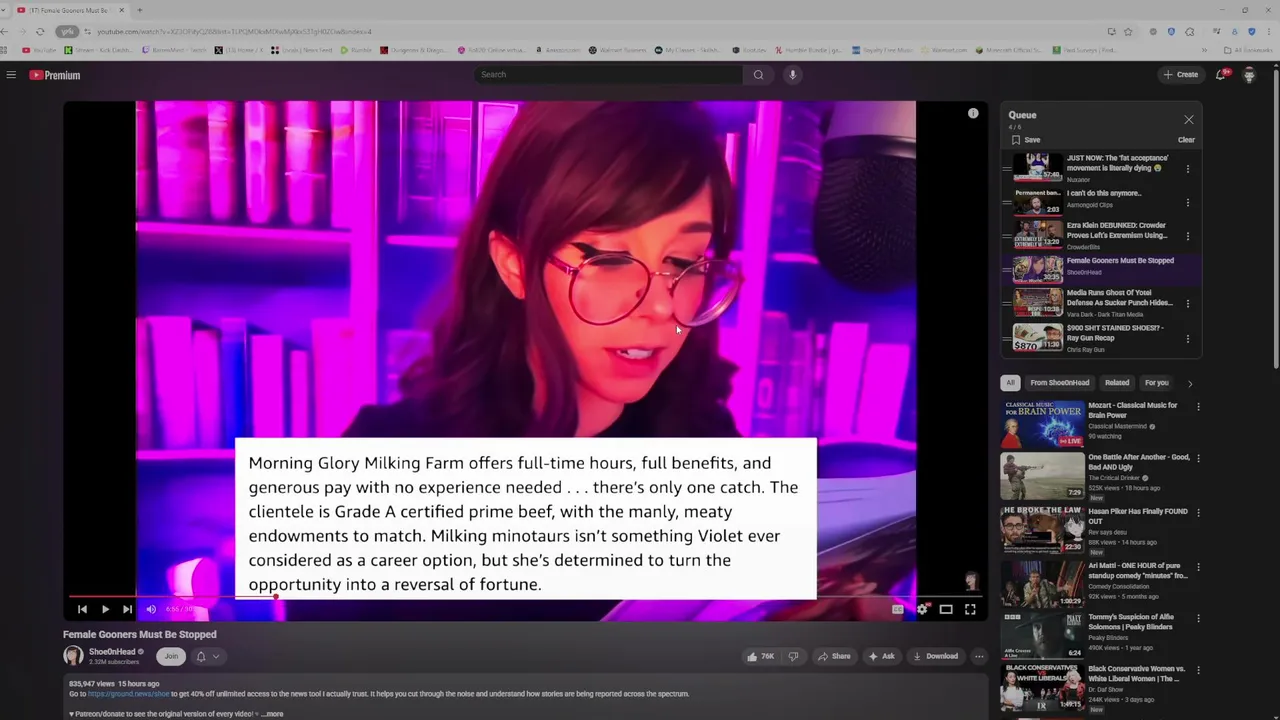Skip to the previous video in the queue
Screen dimensions: 1280x720
[82, 609]
